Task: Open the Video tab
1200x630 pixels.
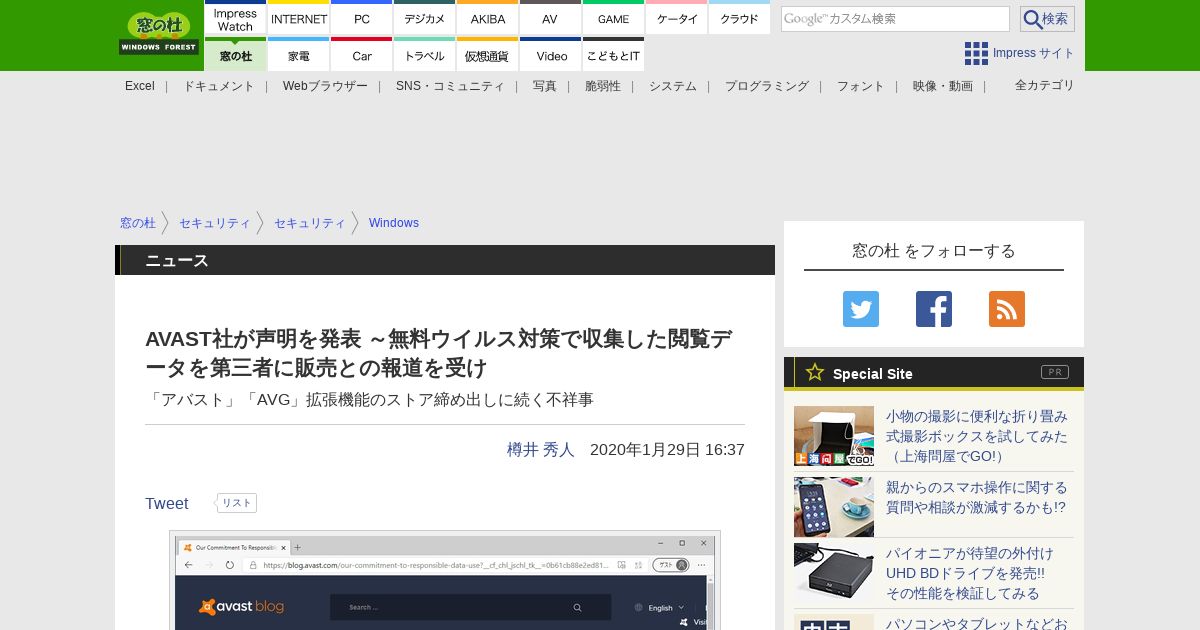Action: (550, 55)
